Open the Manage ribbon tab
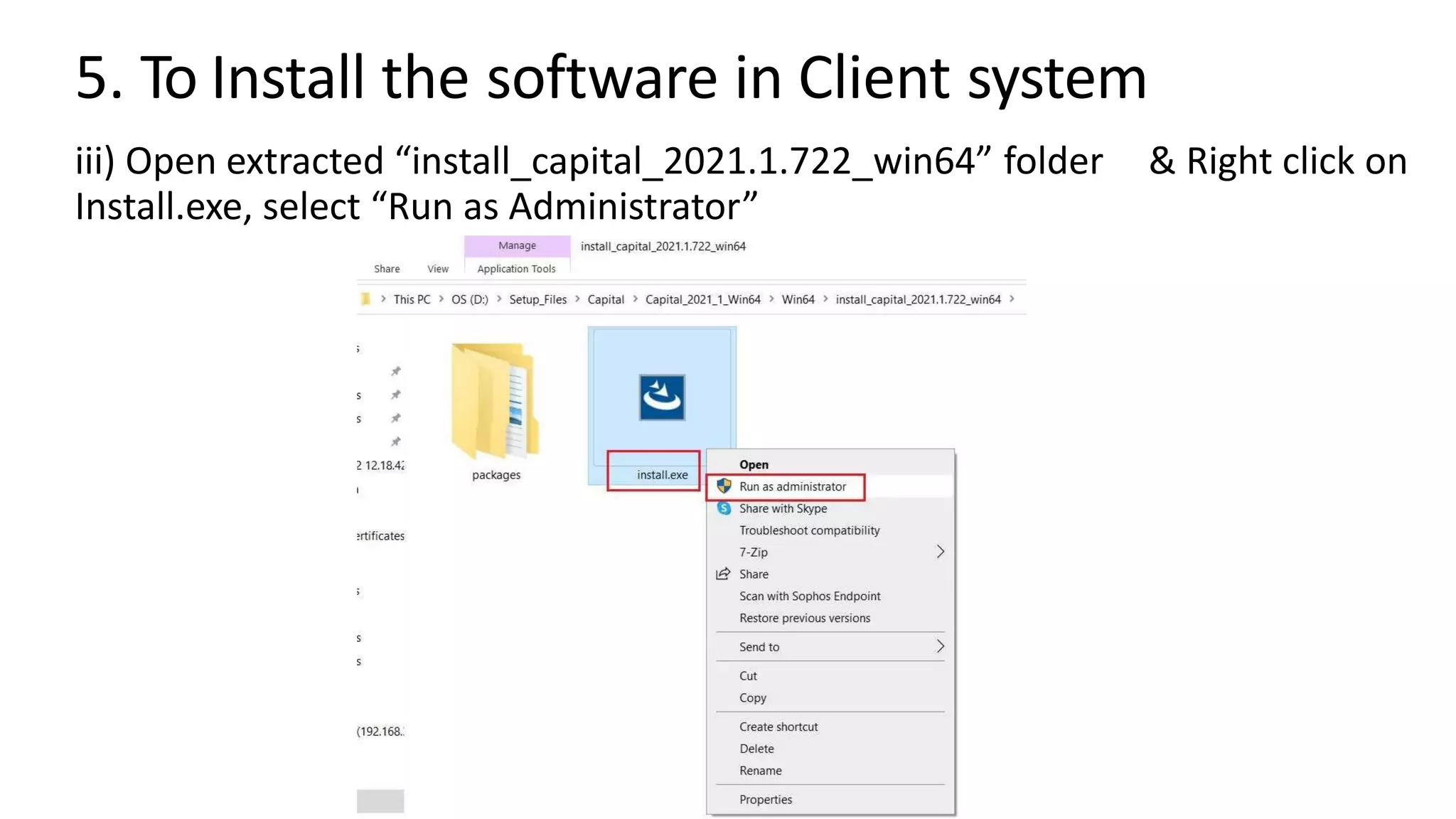This screenshot has height=819, width=1456. pyautogui.click(x=517, y=245)
